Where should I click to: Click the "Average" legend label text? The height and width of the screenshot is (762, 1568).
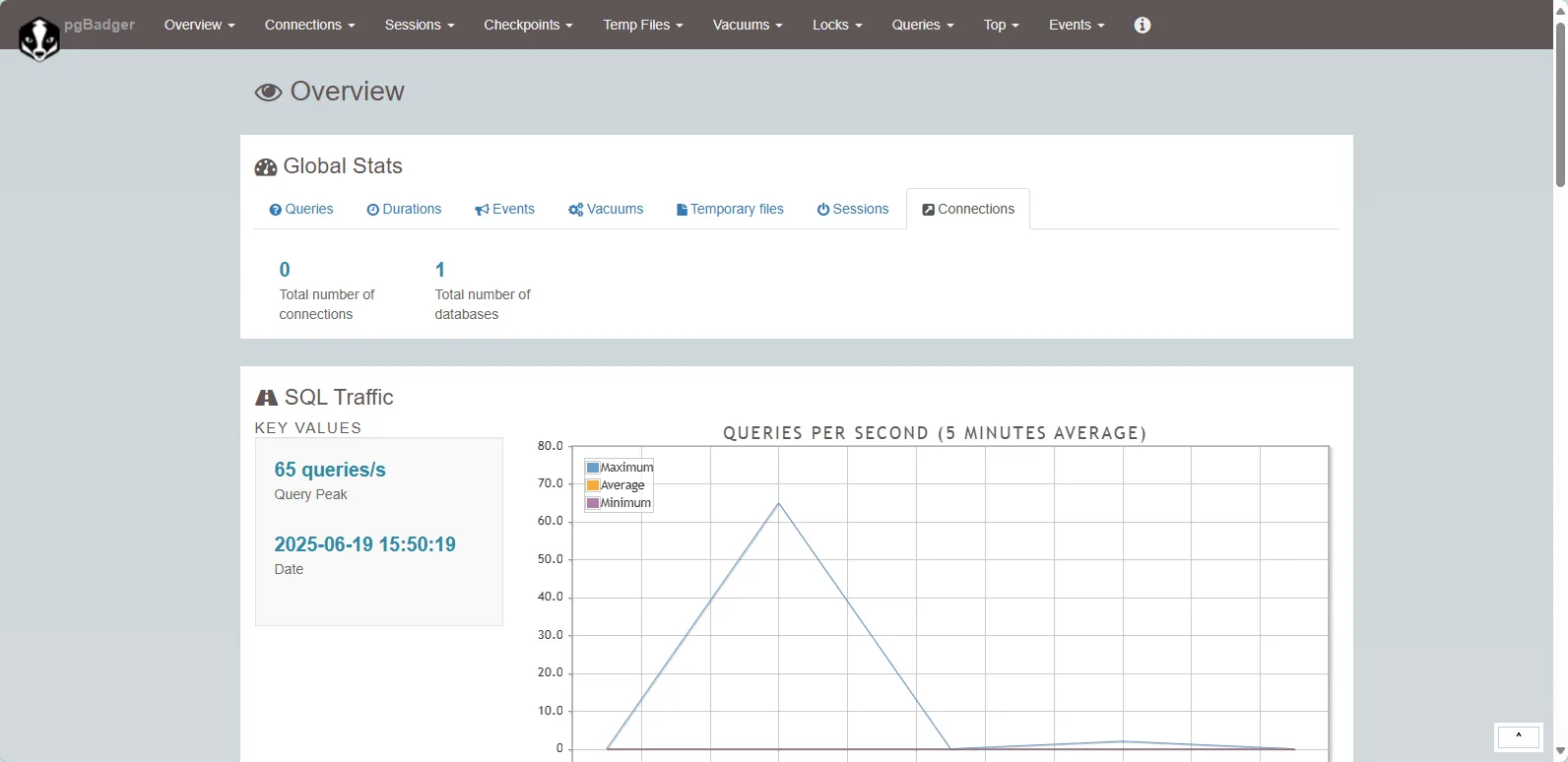(622, 485)
